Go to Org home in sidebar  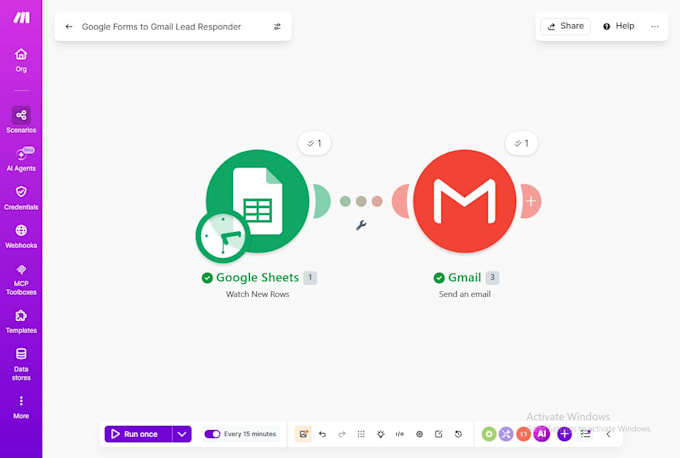21,60
